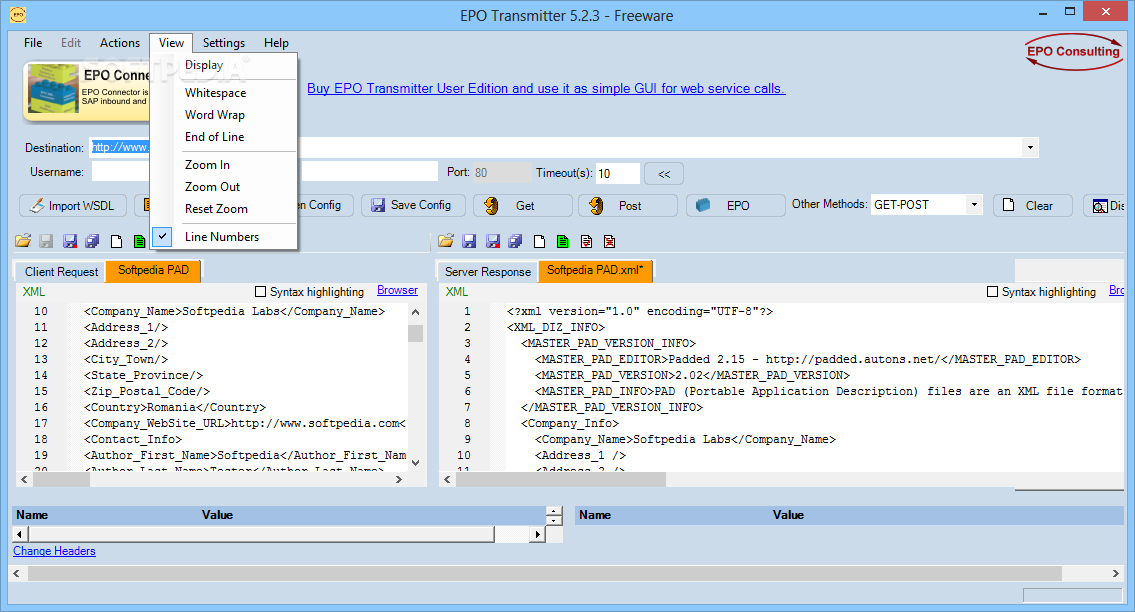Click the blue brick icon on EPO button
The width and height of the screenshot is (1135, 612).
(703, 206)
